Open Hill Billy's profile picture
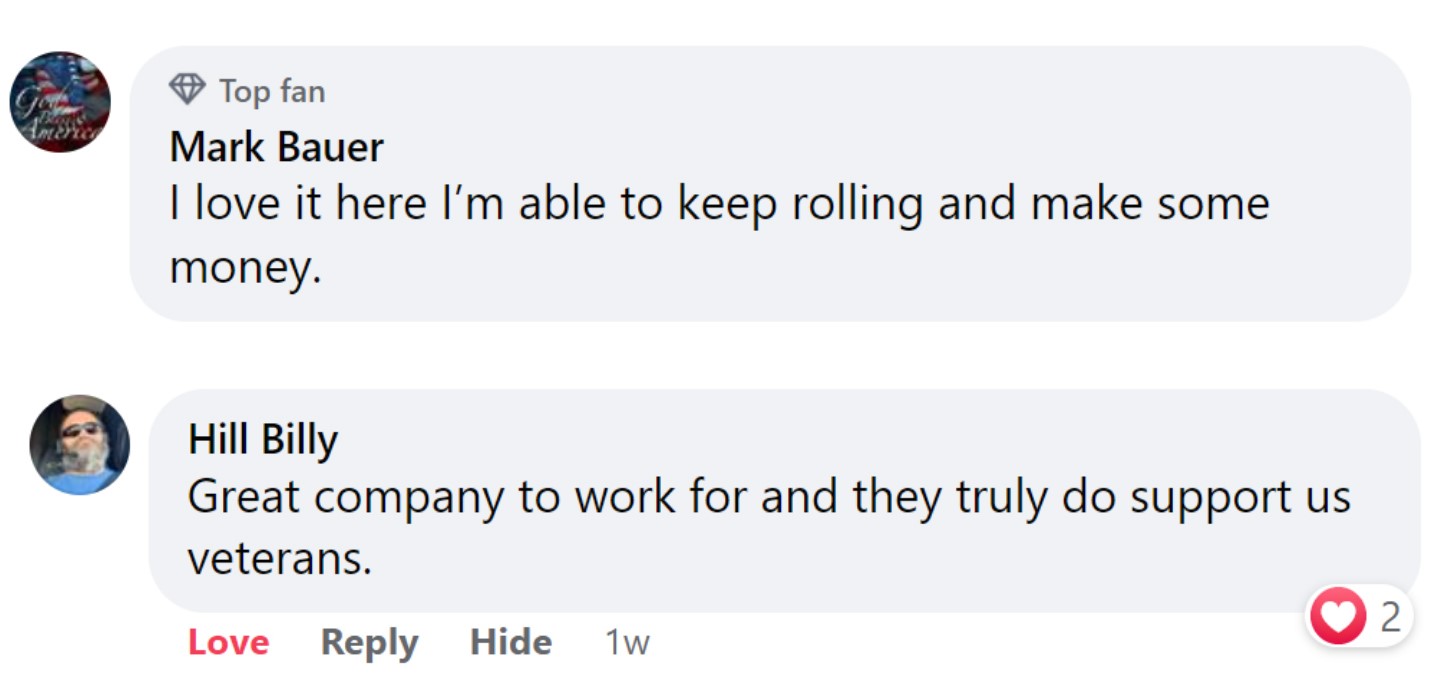 (80, 444)
